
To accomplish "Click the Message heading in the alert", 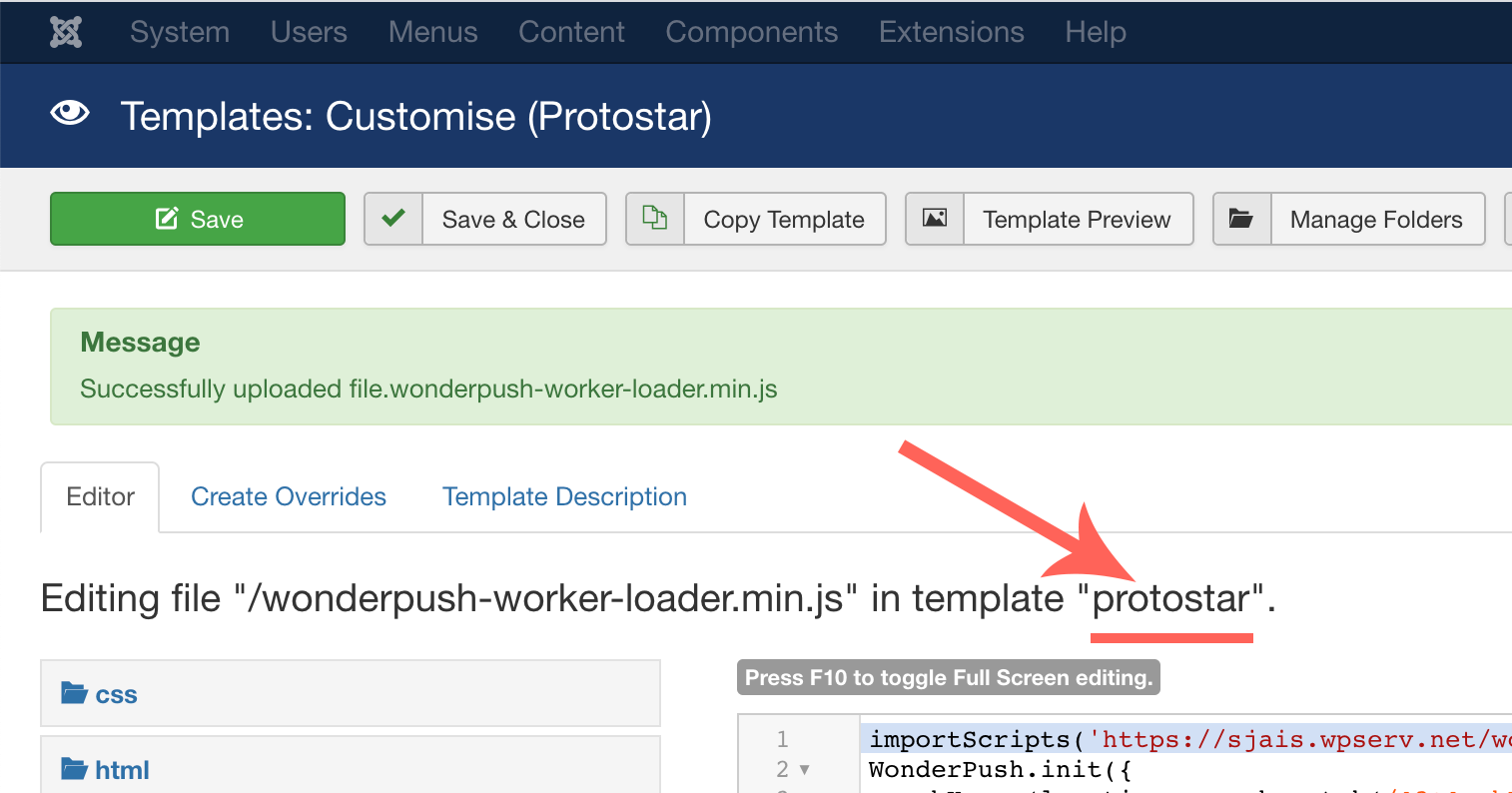I will pos(140,343).
